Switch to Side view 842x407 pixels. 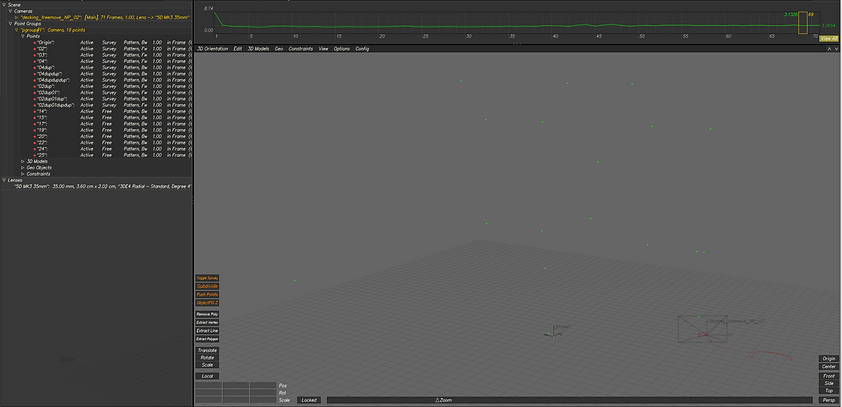pyautogui.click(x=829, y=383)
